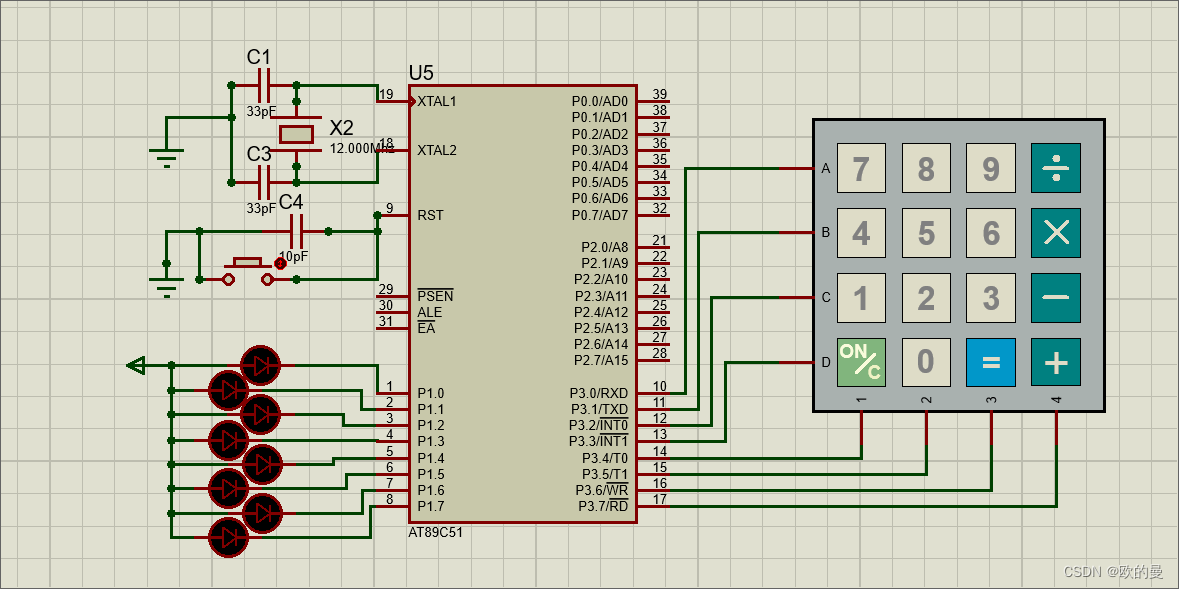
Task: Click the P0.0/AD0 pin label
Action: click(x=600, y=101)
